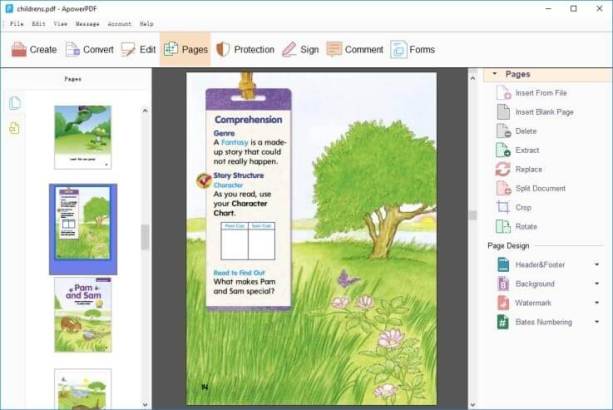This screenshot has width=613, height=410.
Task: Click the Background page design option
Action: 525,284
